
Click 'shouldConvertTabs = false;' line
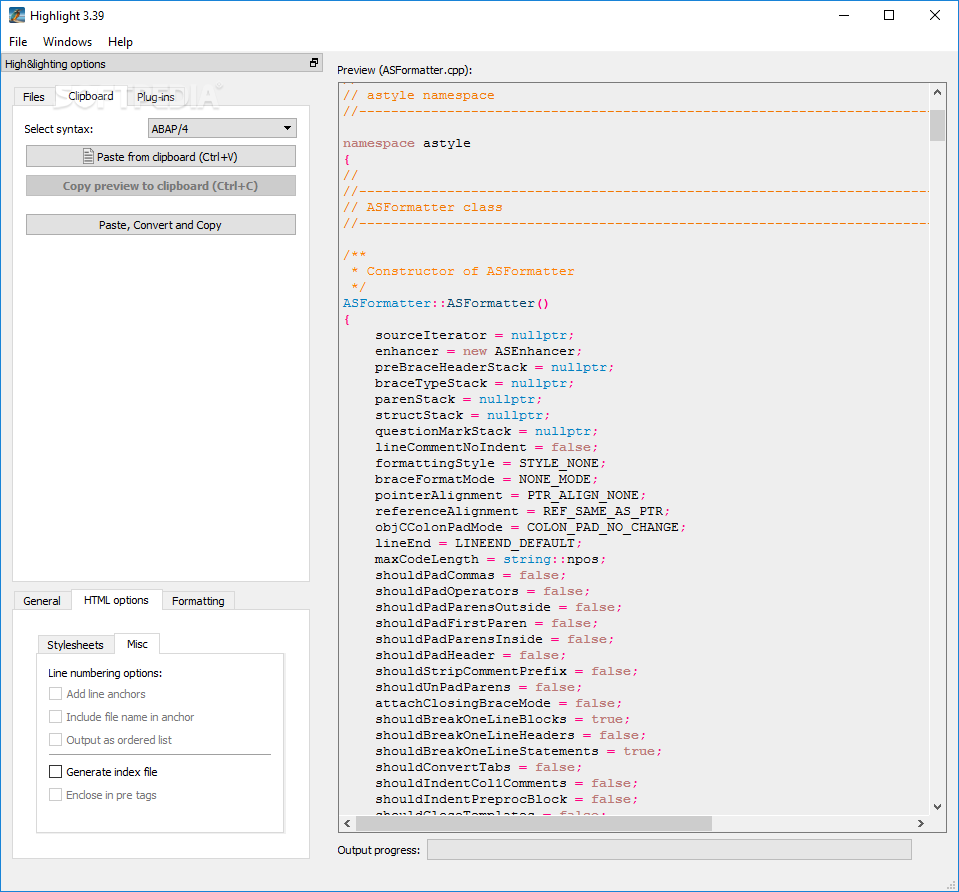coord(478,767)
